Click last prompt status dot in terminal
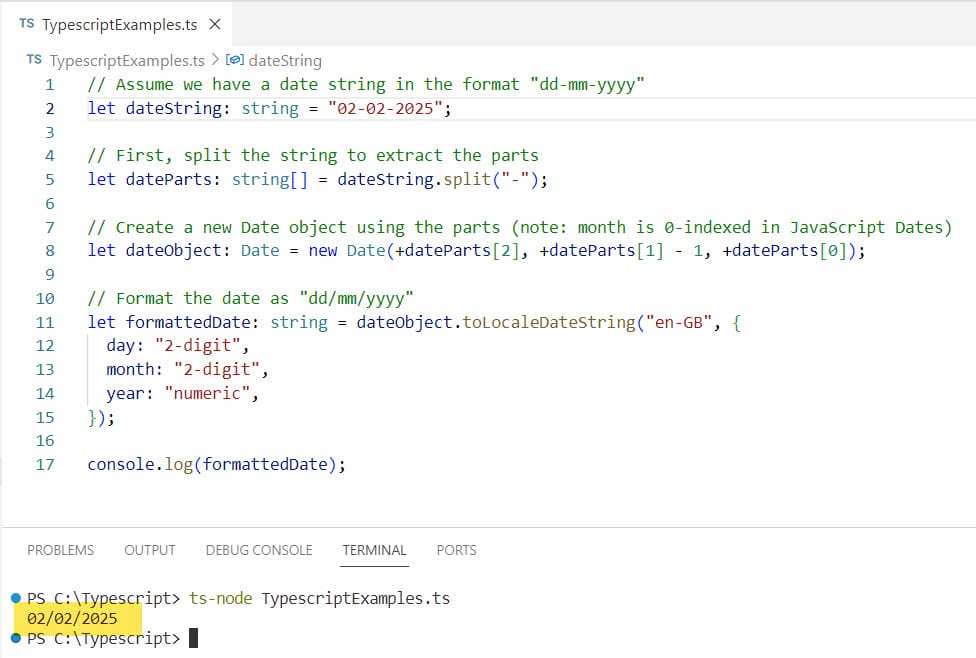The height and width of the screenshot is (658, 976). pos(16,638)
